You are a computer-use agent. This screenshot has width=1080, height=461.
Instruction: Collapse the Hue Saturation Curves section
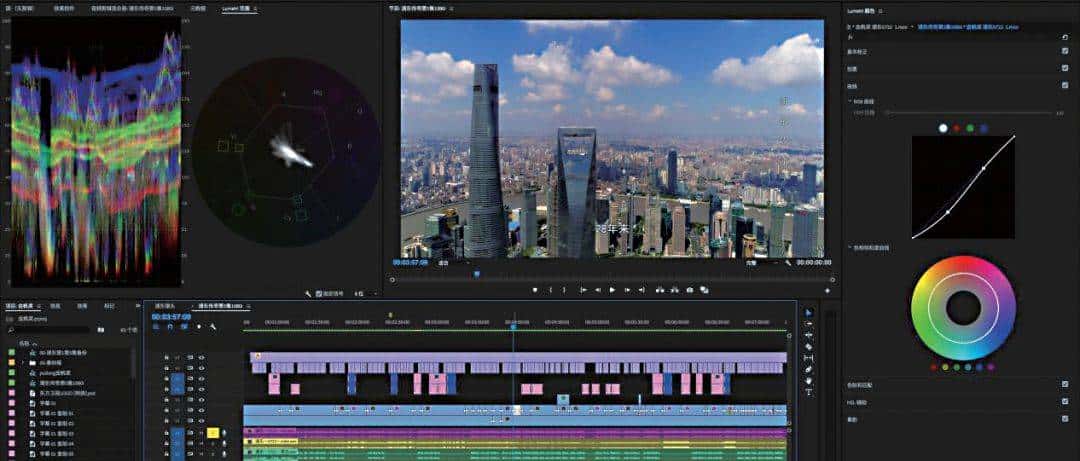coord(849,246)
